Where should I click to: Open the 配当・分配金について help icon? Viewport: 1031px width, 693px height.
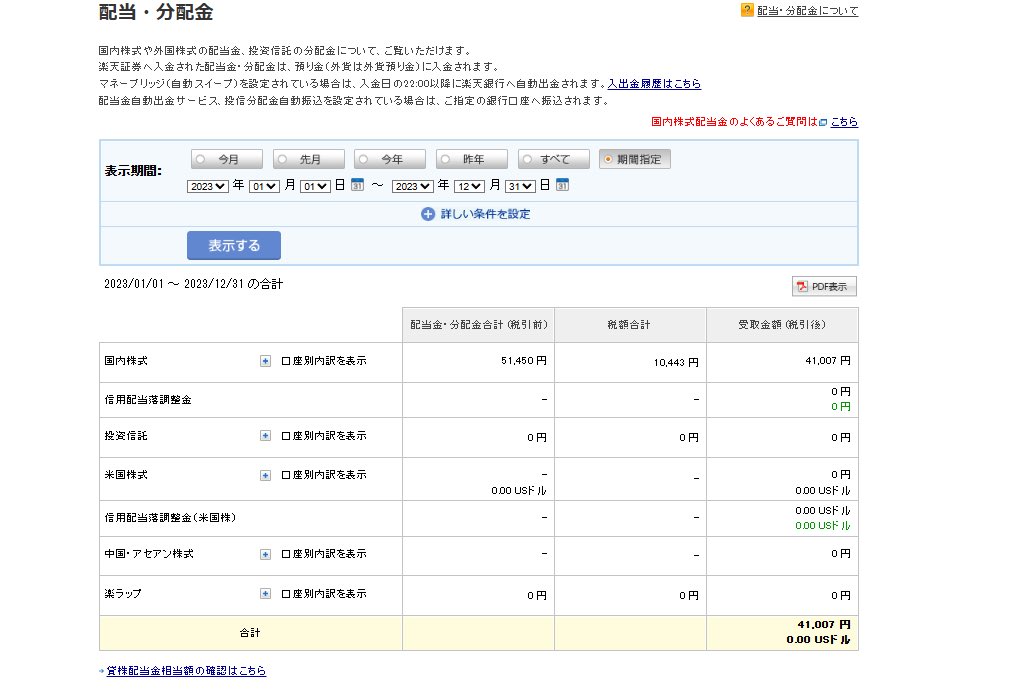tap(747, 10)
